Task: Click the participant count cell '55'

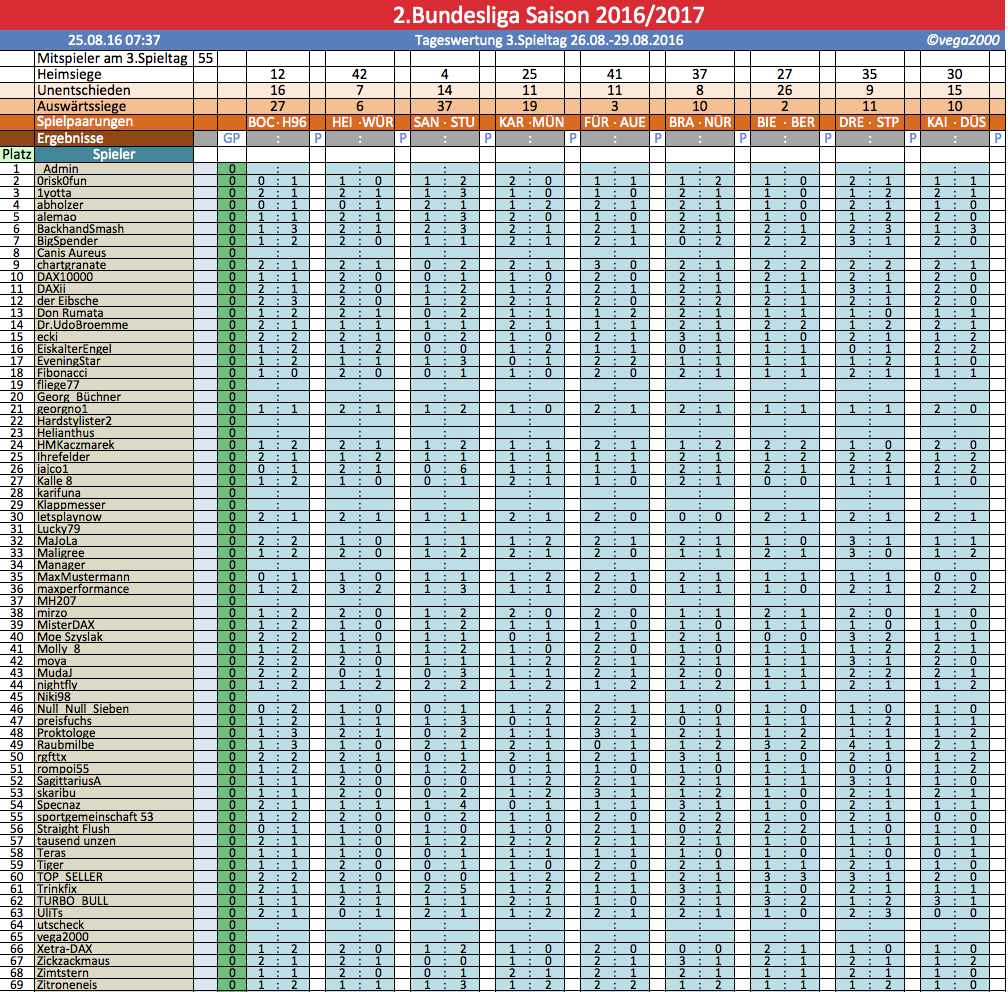Action: (x=205, y=59)
